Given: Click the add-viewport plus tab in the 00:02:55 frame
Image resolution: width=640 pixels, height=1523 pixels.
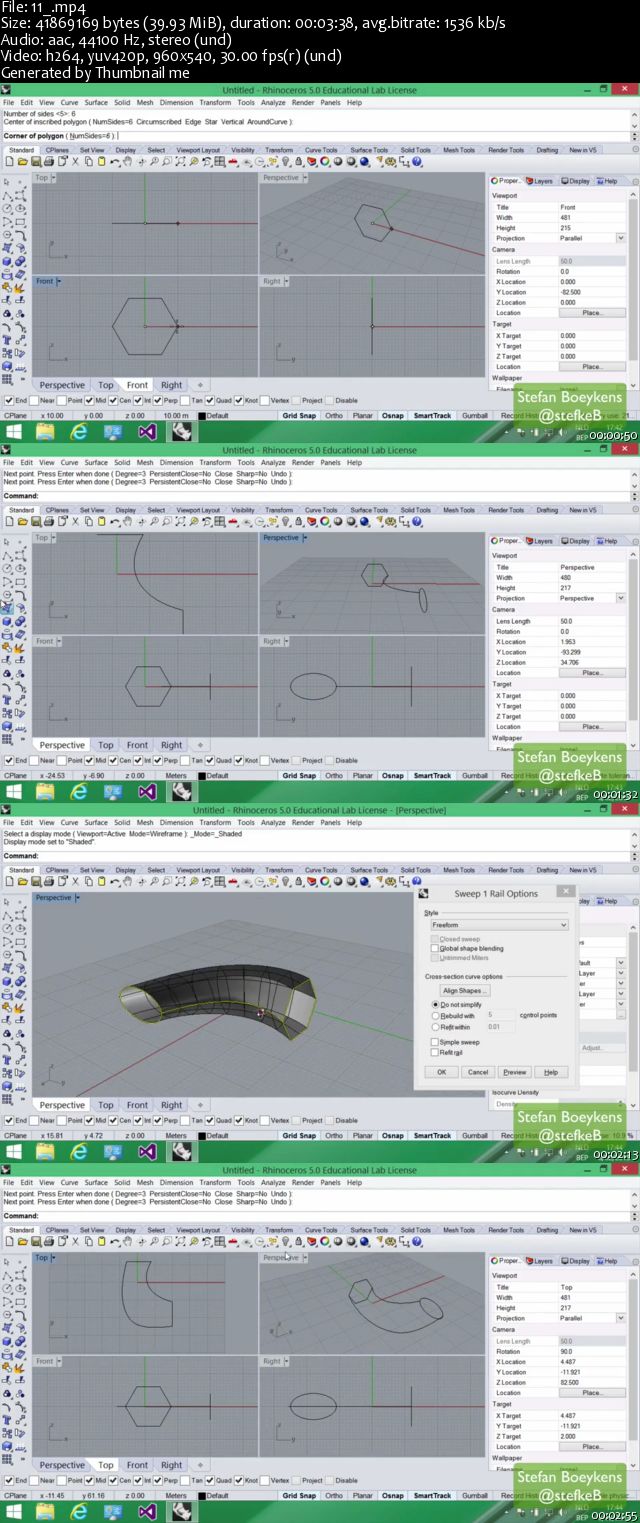Looking at the screenshot, I should [x=199, y=1465].
